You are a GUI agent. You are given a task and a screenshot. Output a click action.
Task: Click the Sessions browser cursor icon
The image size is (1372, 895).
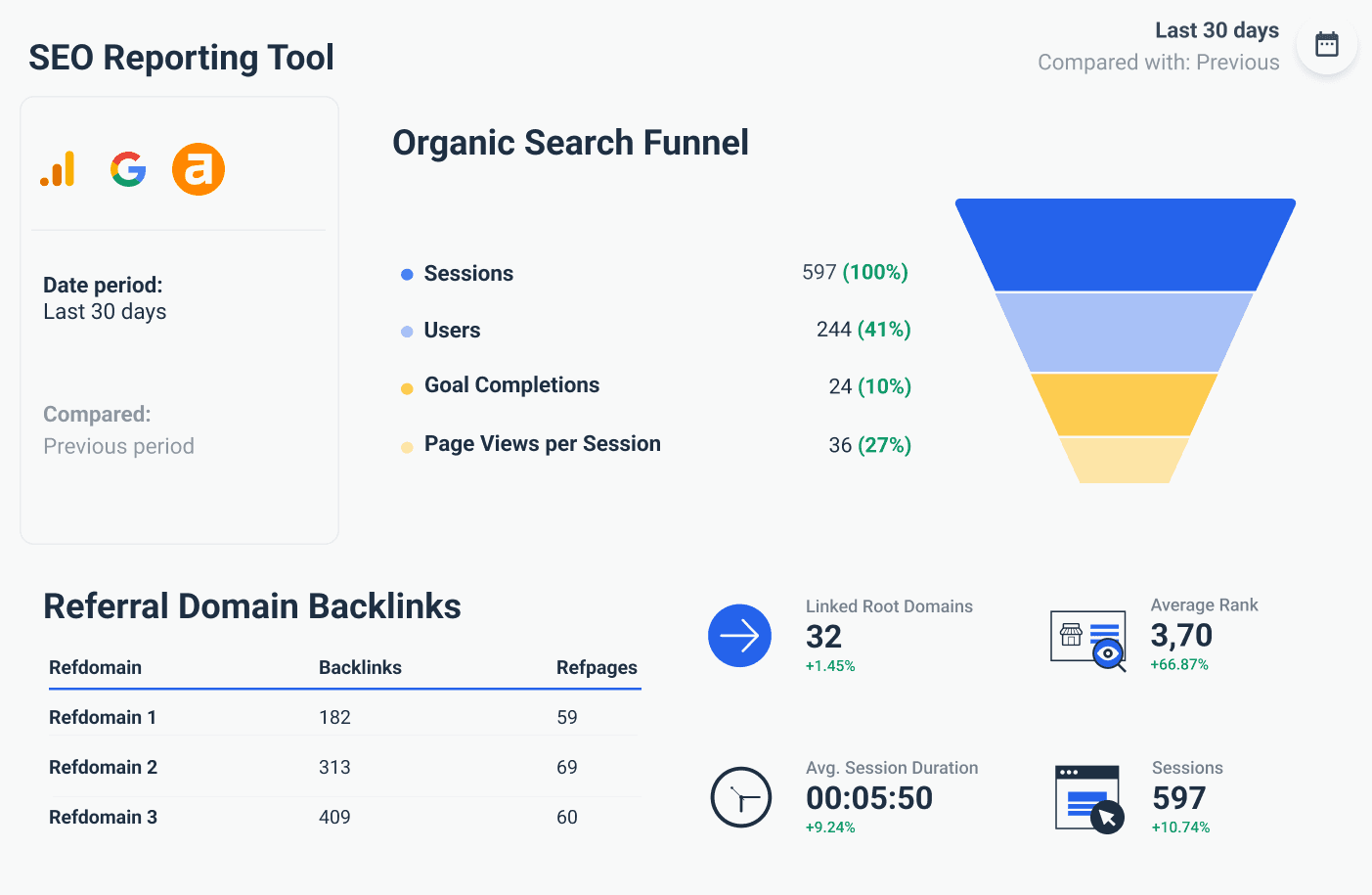pos(1087,796)
